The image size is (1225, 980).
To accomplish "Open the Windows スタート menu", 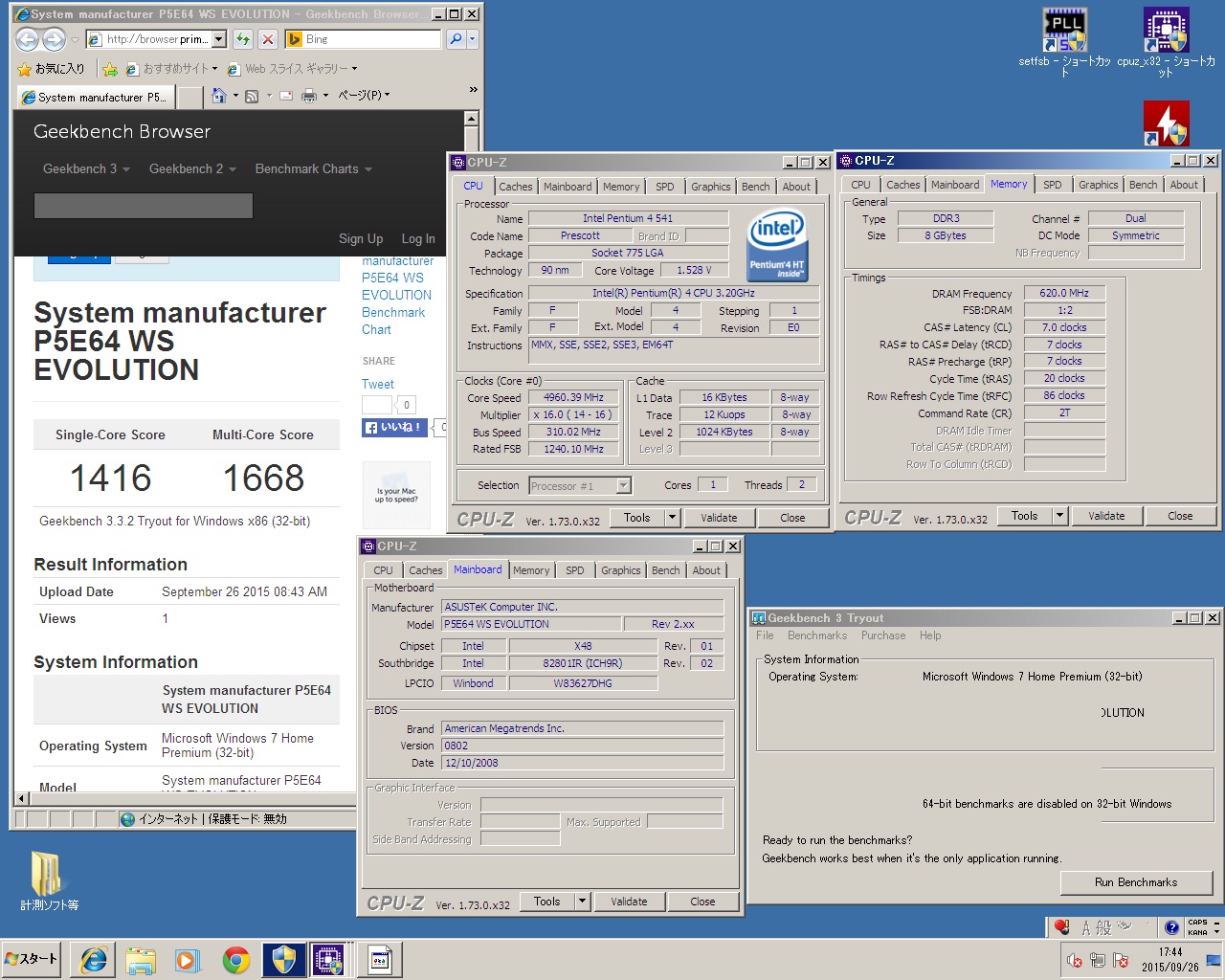I will point(32,959).
